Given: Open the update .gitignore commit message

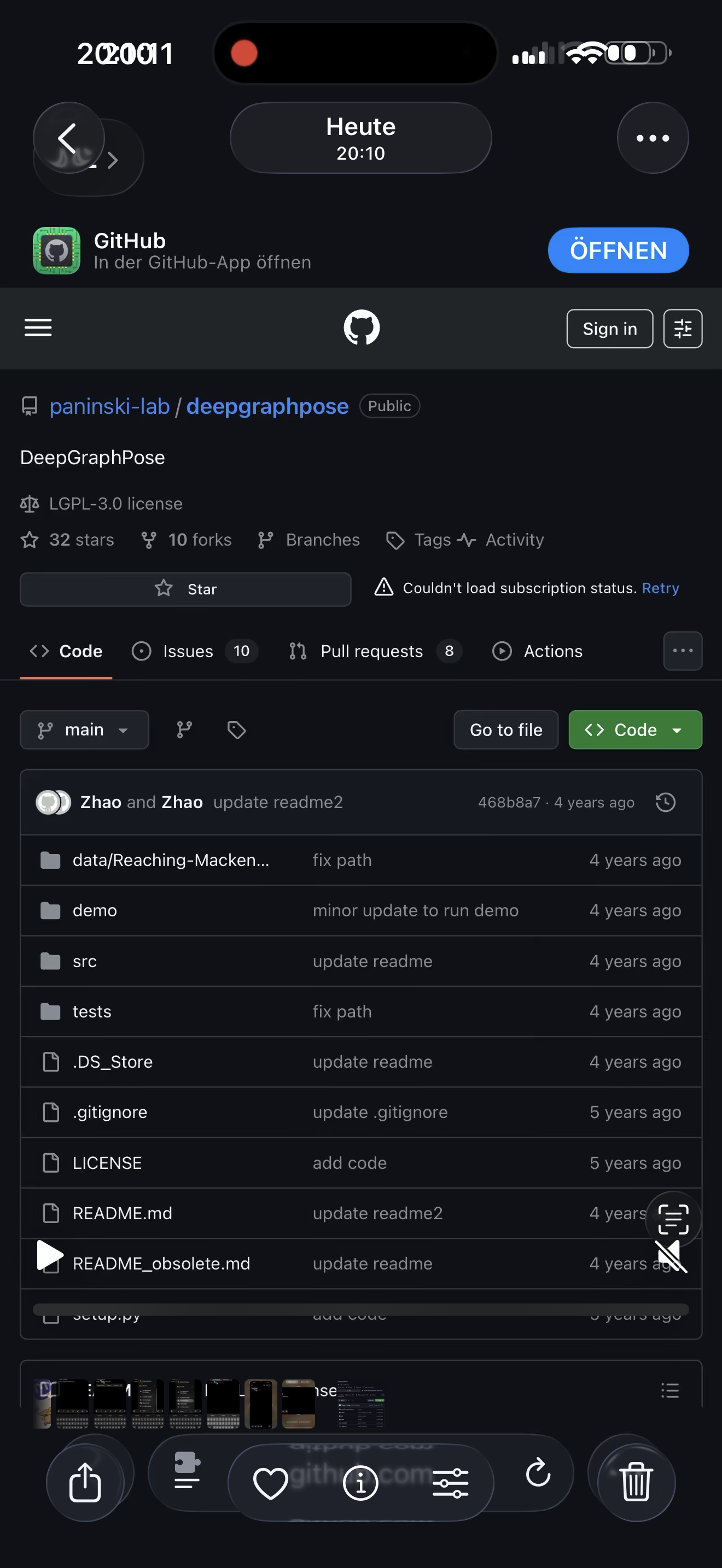Looking at the screenshot, I should 381,1113.
